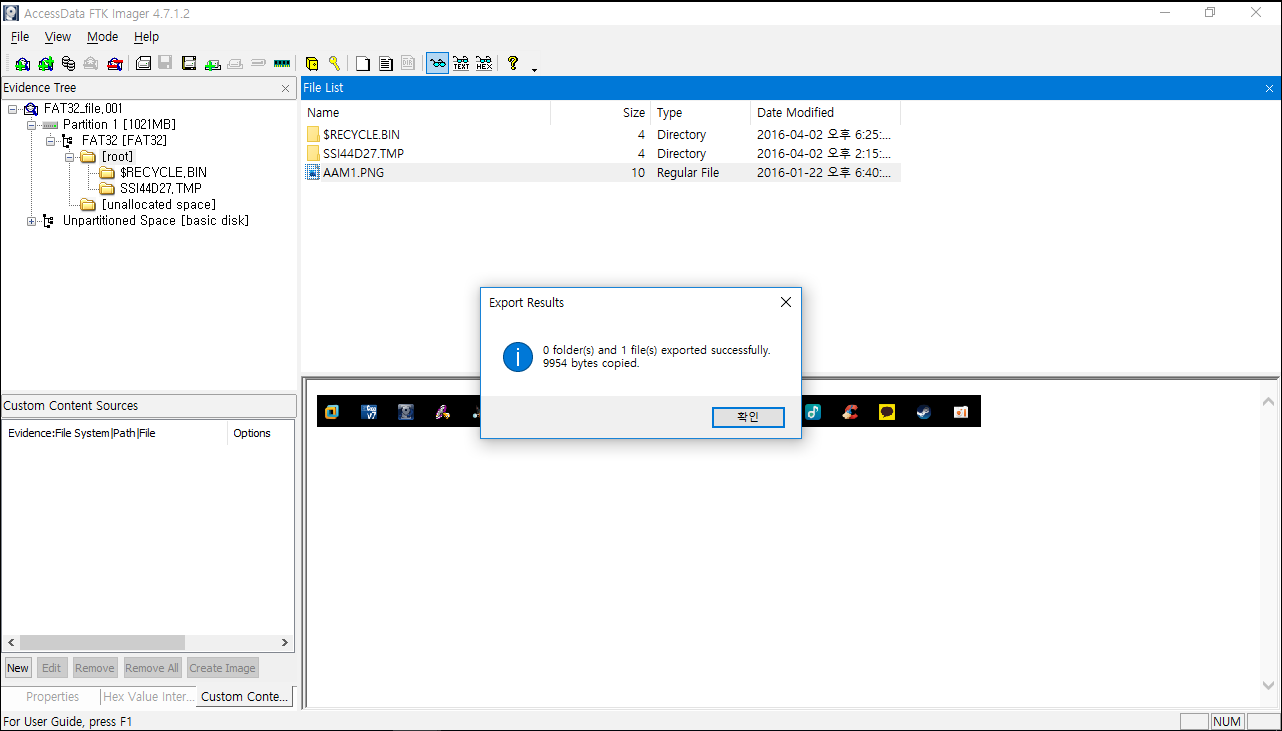This screenshot has height=731, width=1282.
Task: Sort the File List by Name column
Action: pos(426,112)
